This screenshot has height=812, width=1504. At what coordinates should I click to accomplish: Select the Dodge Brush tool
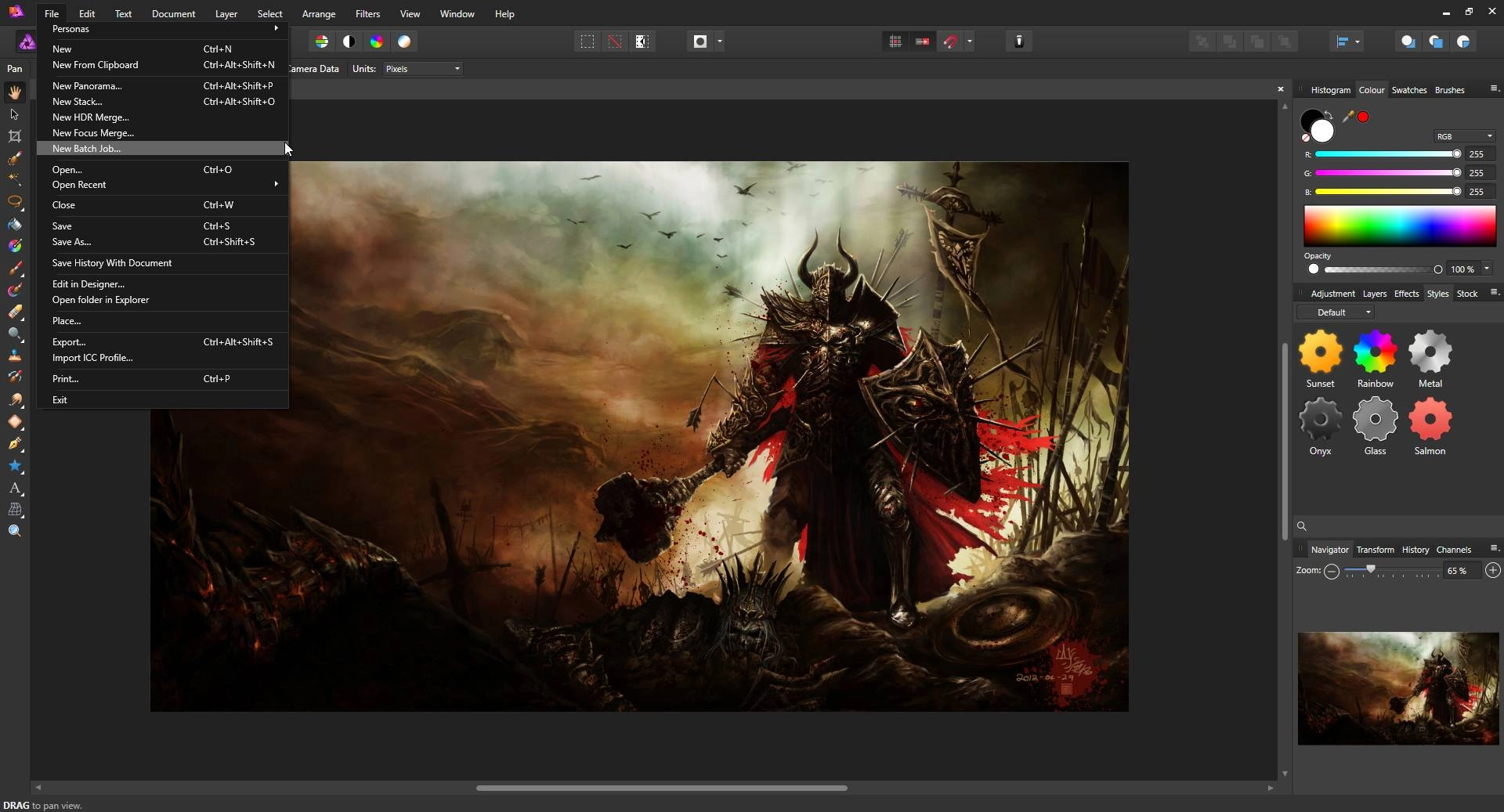(x=15, y=334)
